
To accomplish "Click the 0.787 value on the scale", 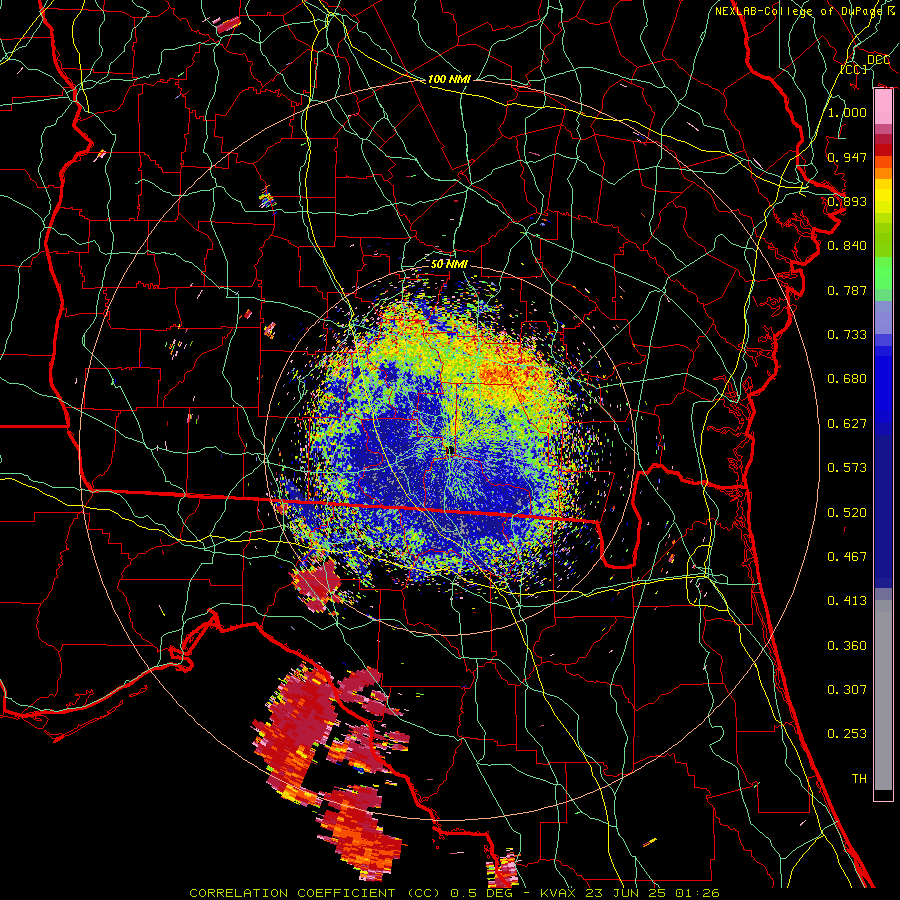I will click(847, 290).
